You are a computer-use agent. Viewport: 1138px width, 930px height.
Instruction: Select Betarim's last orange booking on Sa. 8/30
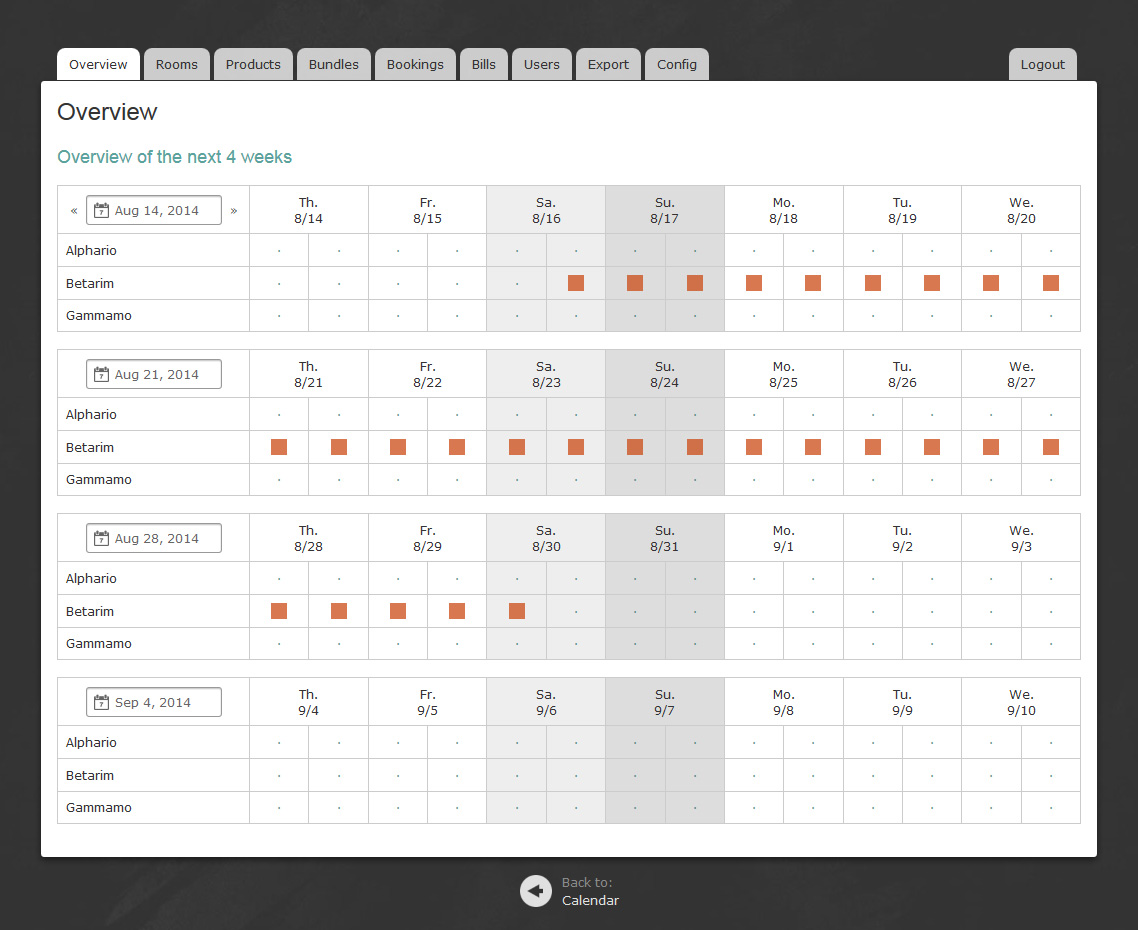(x=517, y=611)
